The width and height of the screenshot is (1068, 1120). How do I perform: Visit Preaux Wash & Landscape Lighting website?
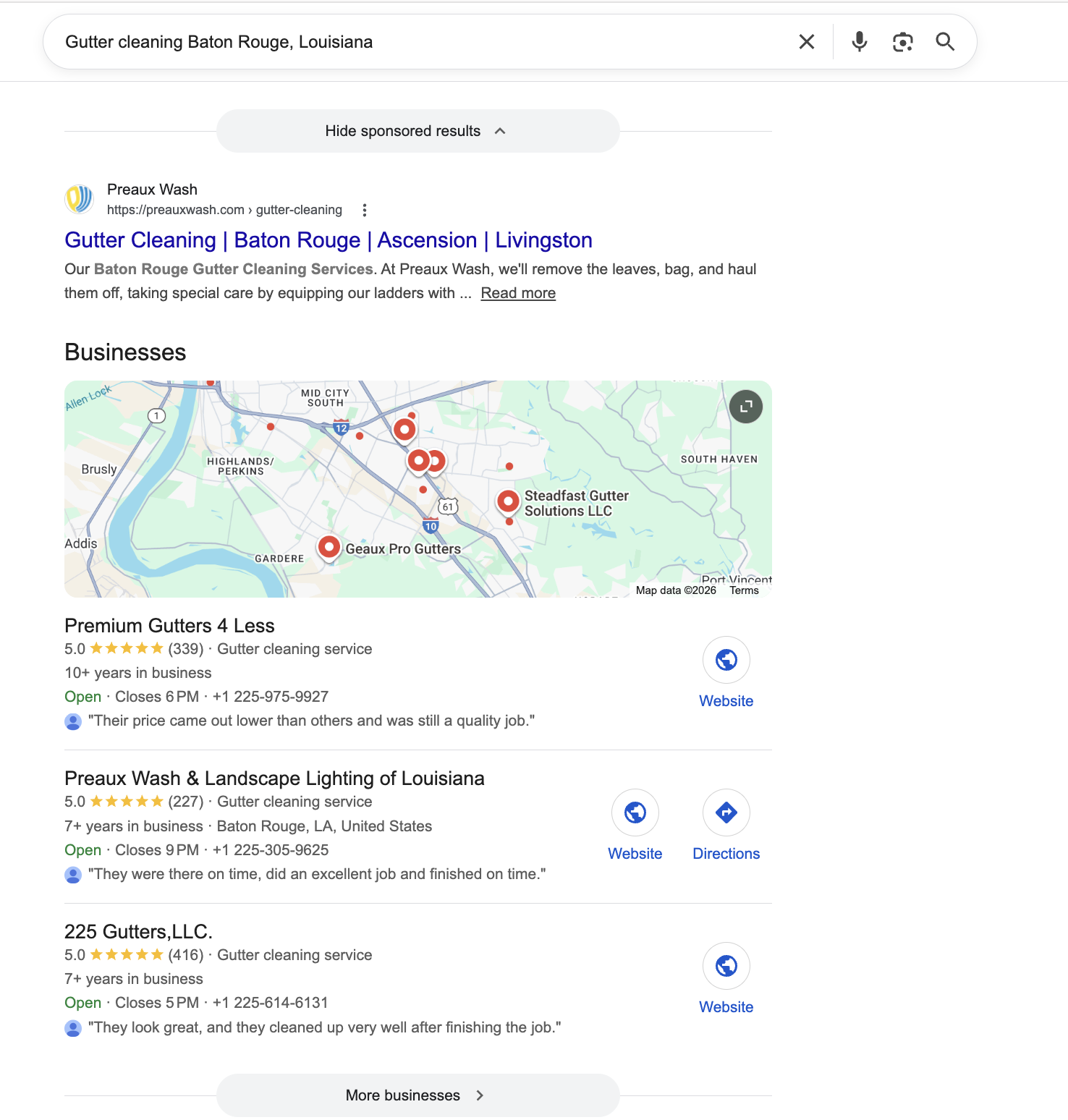point(635,813)
